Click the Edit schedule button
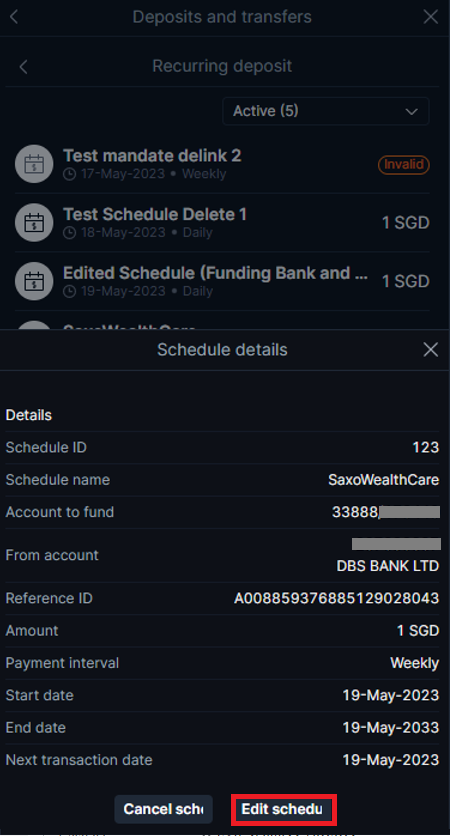This screenshot has width=450, height=836. (284, 809)
